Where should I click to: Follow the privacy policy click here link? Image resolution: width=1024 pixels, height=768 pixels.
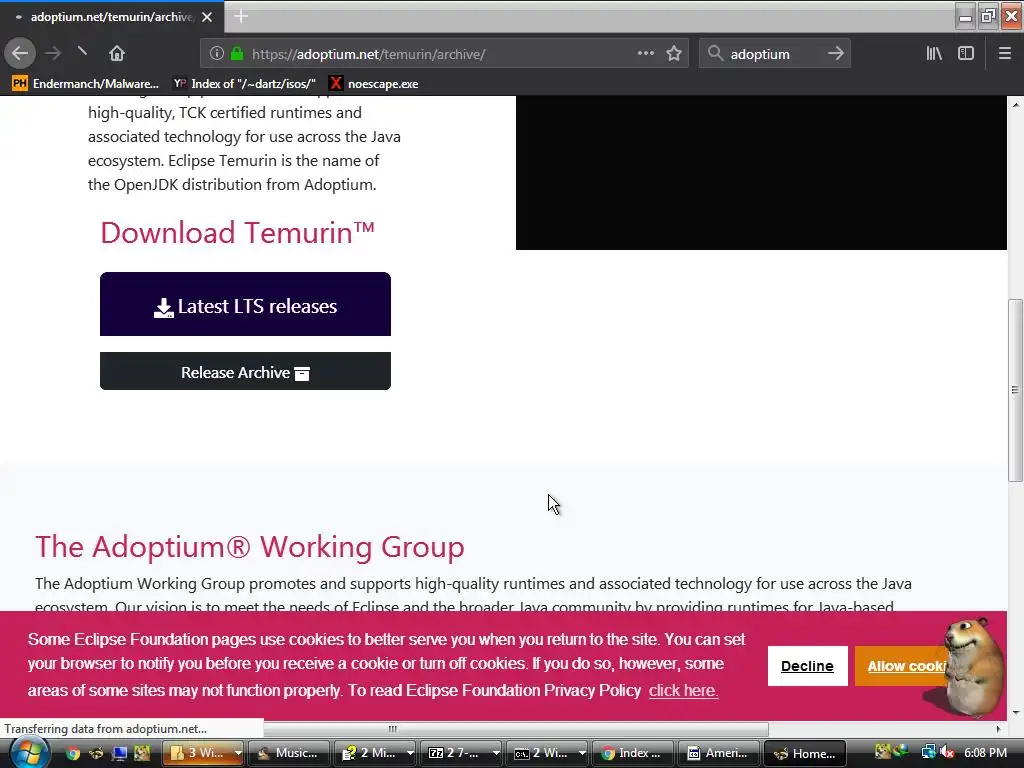(x=683, y=690)
